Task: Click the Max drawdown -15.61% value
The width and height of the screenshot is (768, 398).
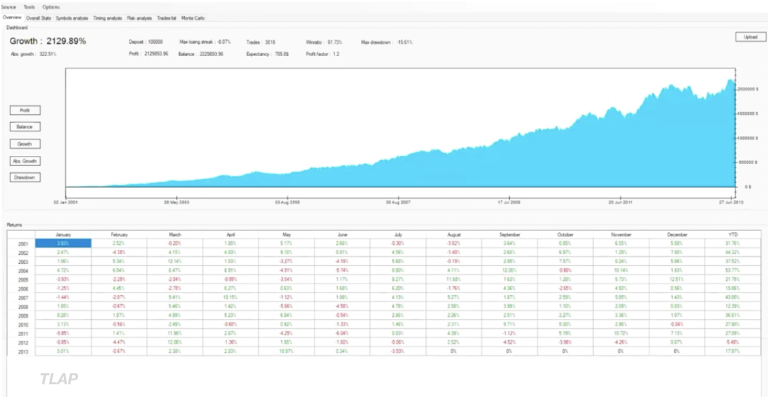Action: coord(386,42)
